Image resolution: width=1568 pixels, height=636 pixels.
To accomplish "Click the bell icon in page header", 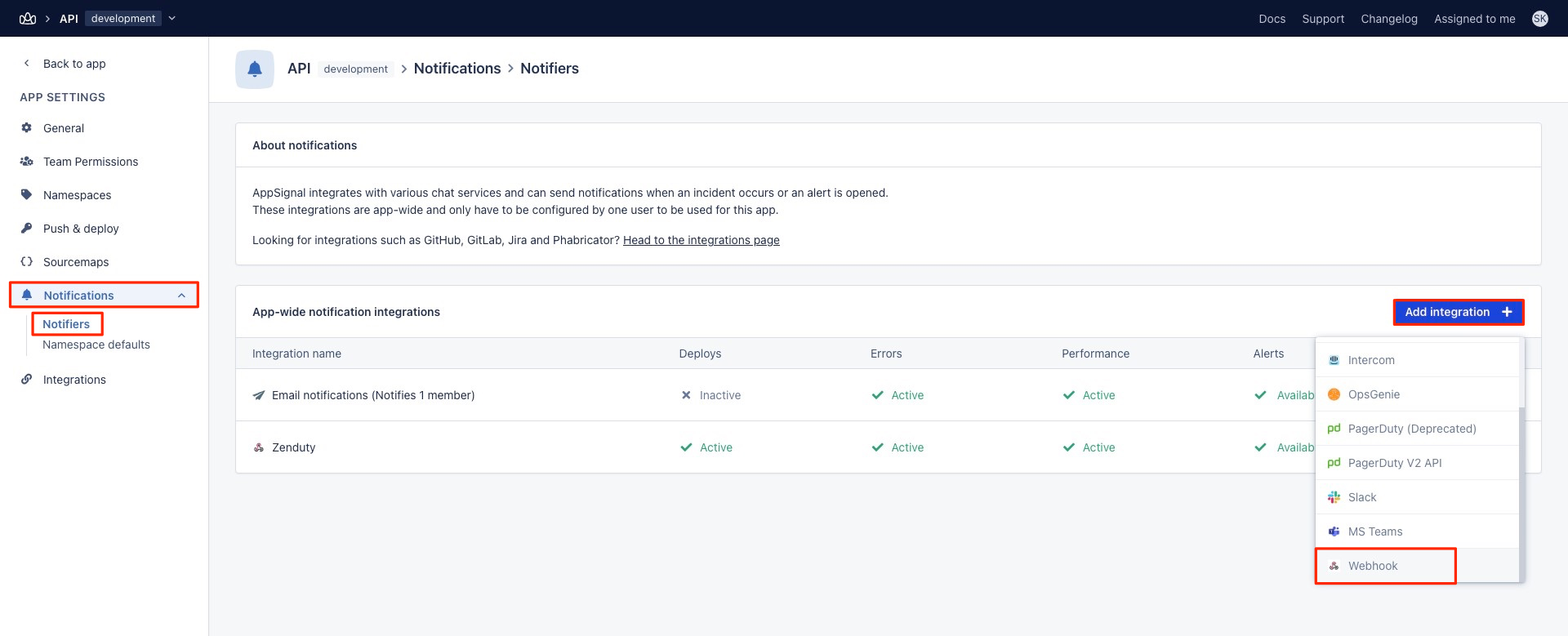I will [x=255, y=69].
